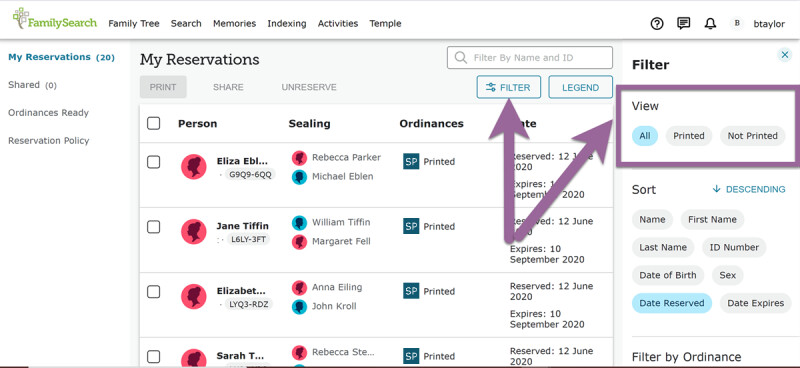This screenshot has width=800, height=368.
Task: Open the Reservation Policy link
Action: coord(48,141)
